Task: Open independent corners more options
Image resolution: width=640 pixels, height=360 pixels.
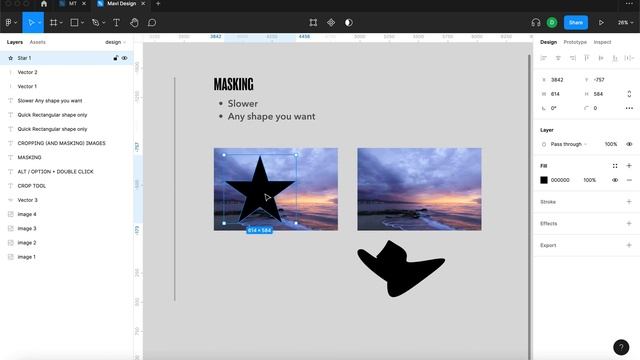Action: tap(629, 108)
